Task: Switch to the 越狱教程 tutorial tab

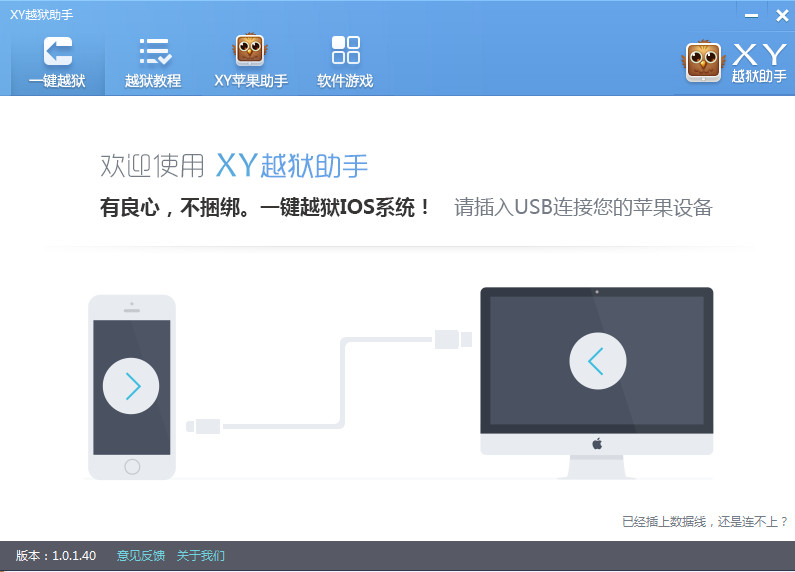Action: click(x=153, y=62)
